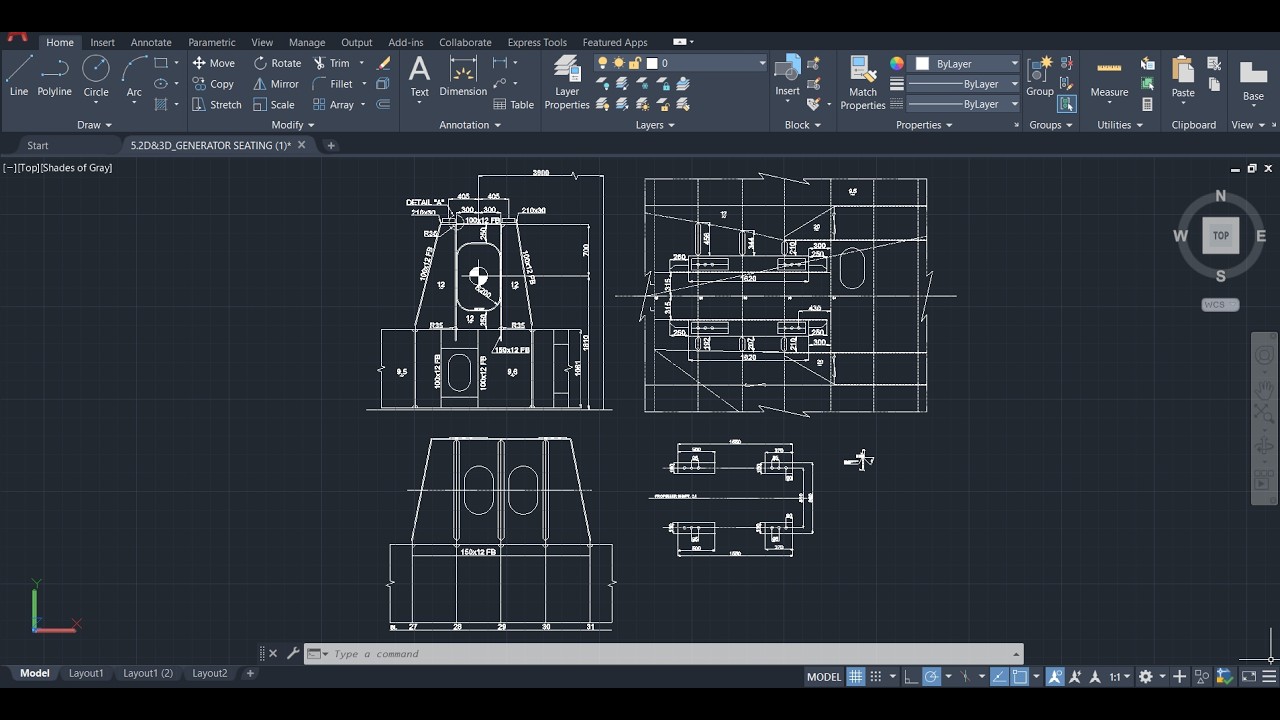Open the lineweight ByLayer dropdown
1280x720 pixels.
pos(964,84)
